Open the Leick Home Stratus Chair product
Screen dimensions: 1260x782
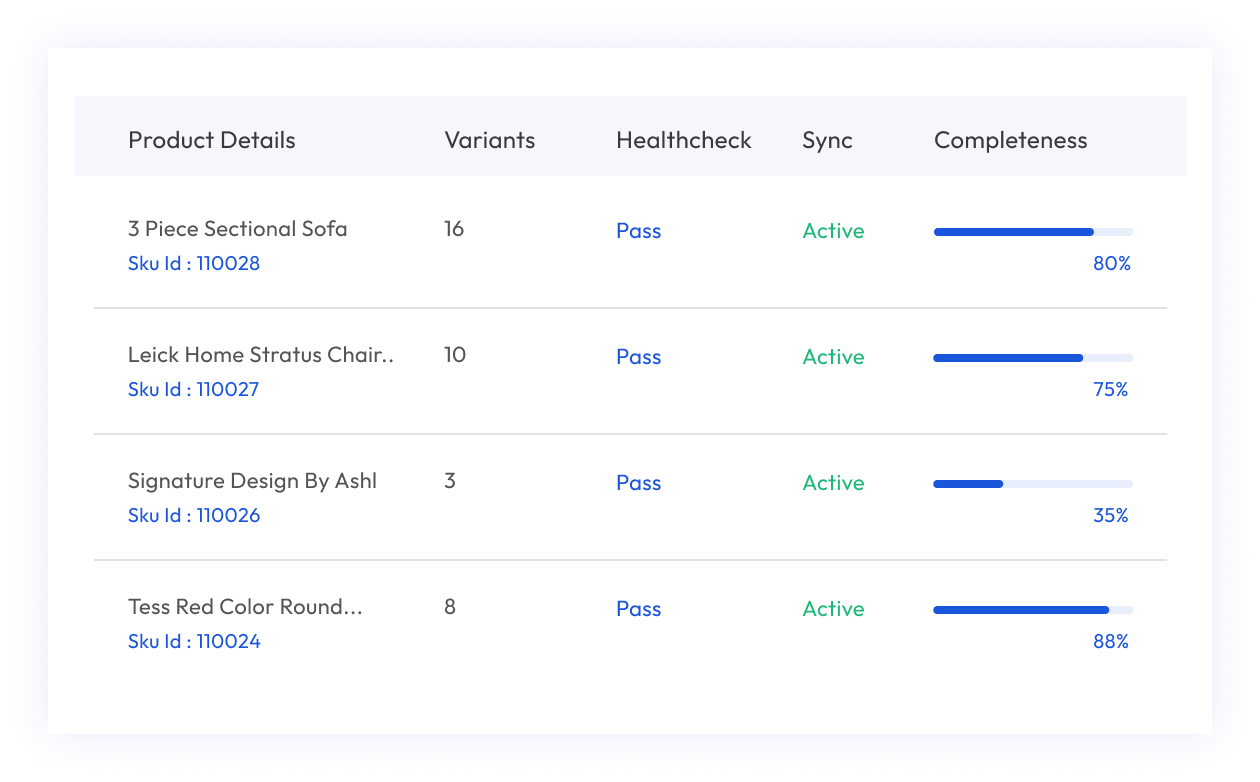[x=261, y=354]
